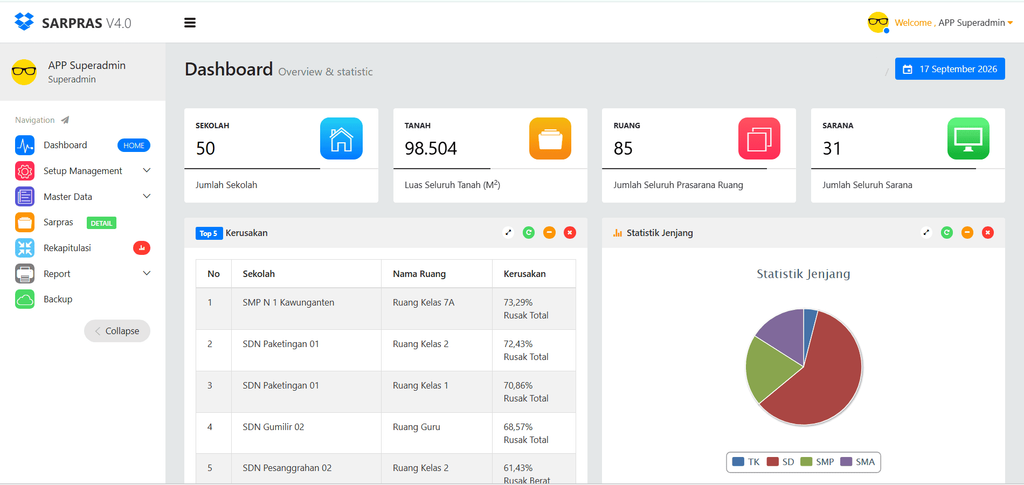1024x485 pixels.
Task: Click the Master Data list icon
Action: tap(25, 196)
